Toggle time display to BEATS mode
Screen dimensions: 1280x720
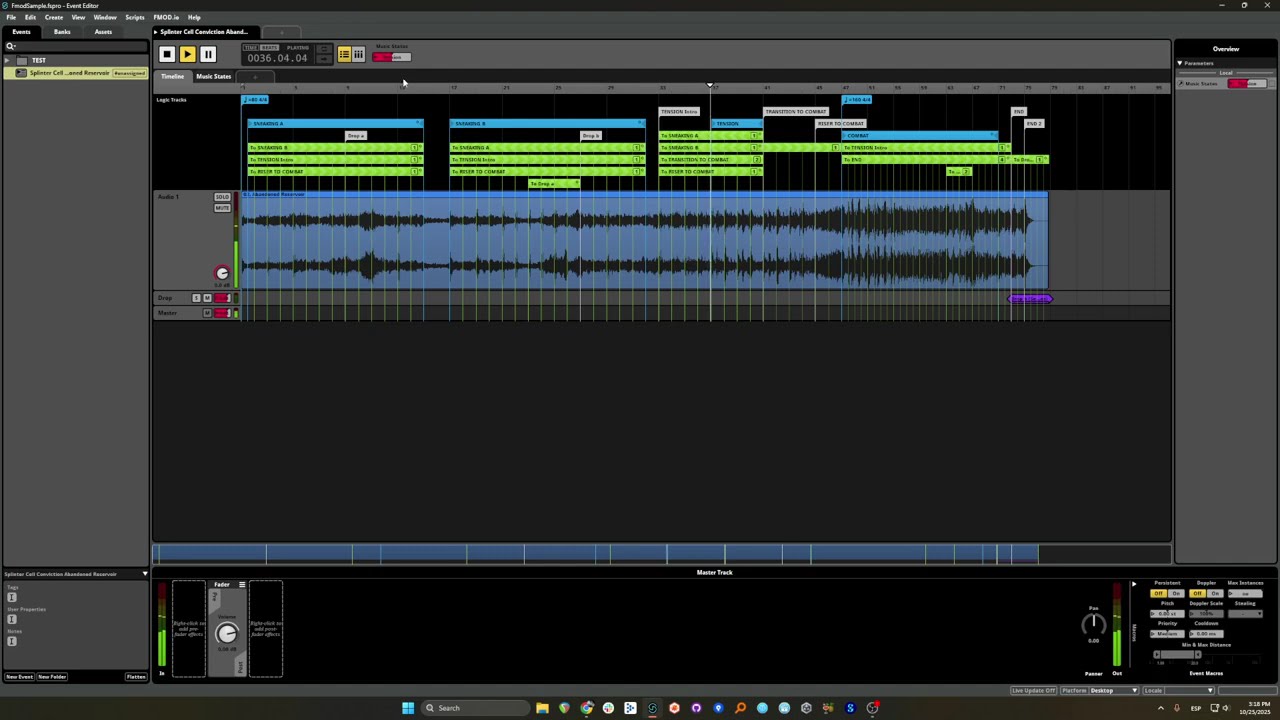point(269,47)
